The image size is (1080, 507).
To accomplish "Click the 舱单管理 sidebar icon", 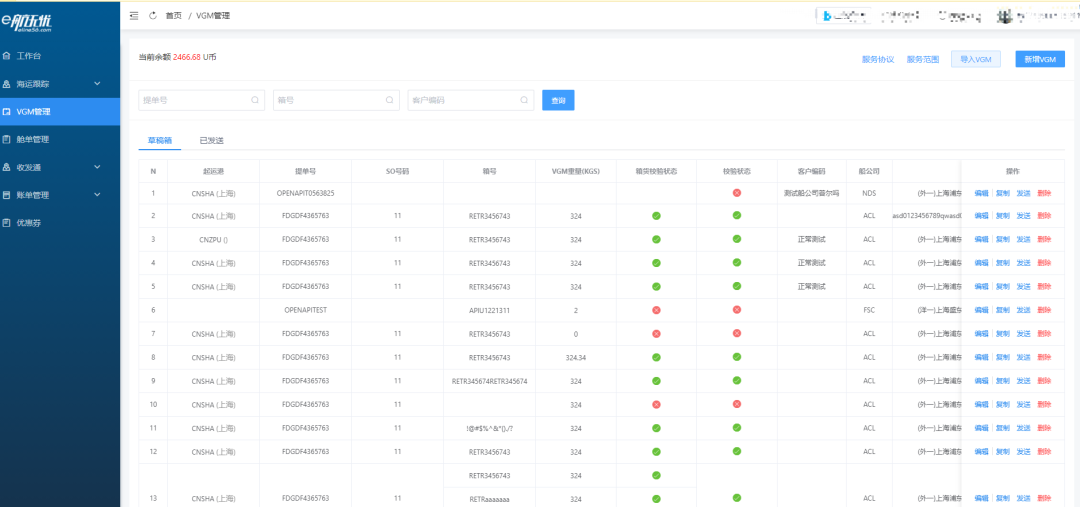I will click(x=7, y=139).
